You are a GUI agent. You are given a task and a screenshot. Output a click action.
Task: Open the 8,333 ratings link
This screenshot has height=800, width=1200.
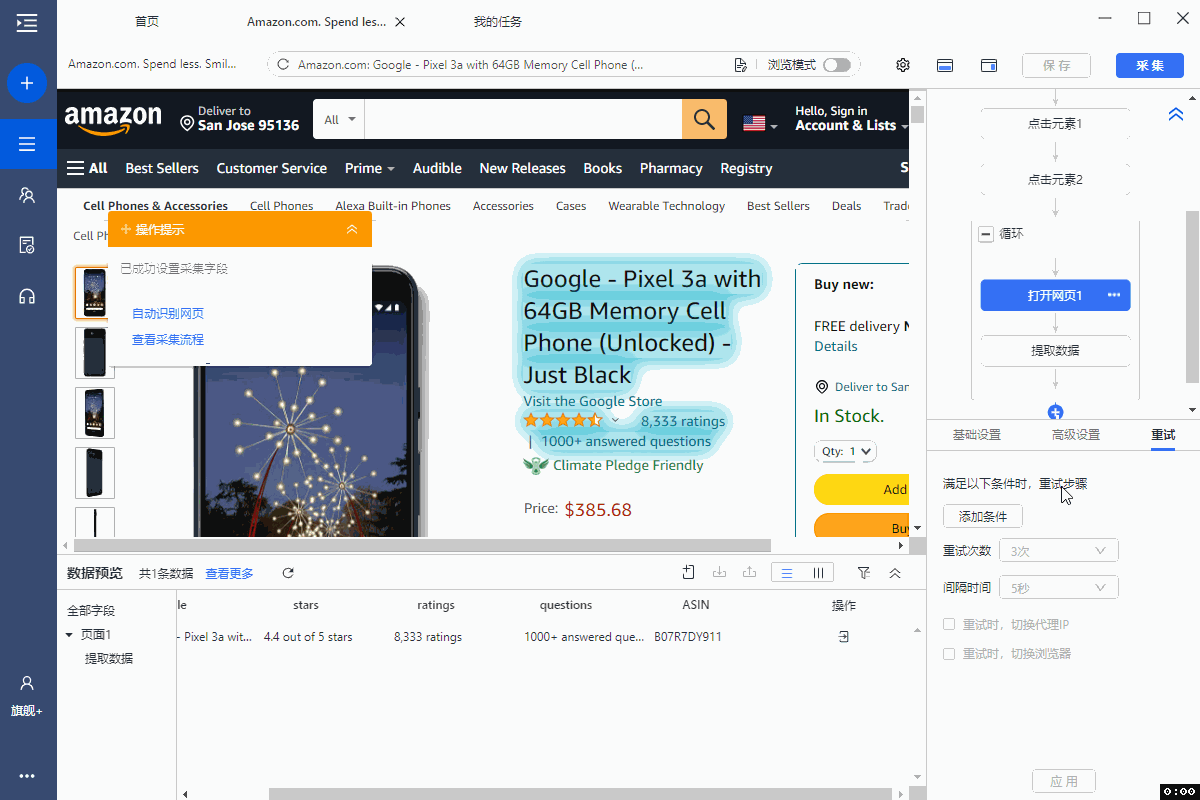[x=683, y=421]
